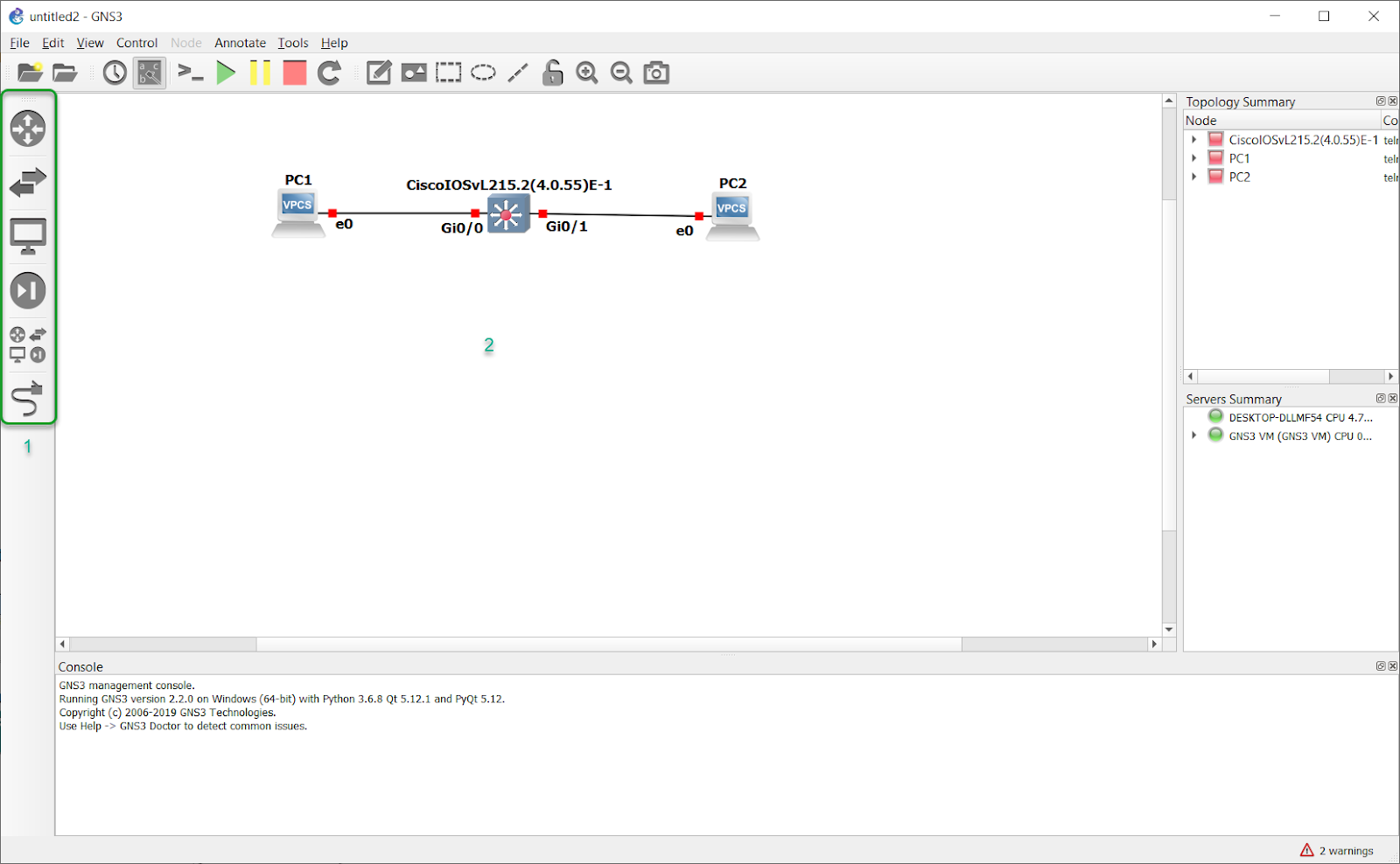Click the Gi0/1 interface label on canvas

[567, 226]
